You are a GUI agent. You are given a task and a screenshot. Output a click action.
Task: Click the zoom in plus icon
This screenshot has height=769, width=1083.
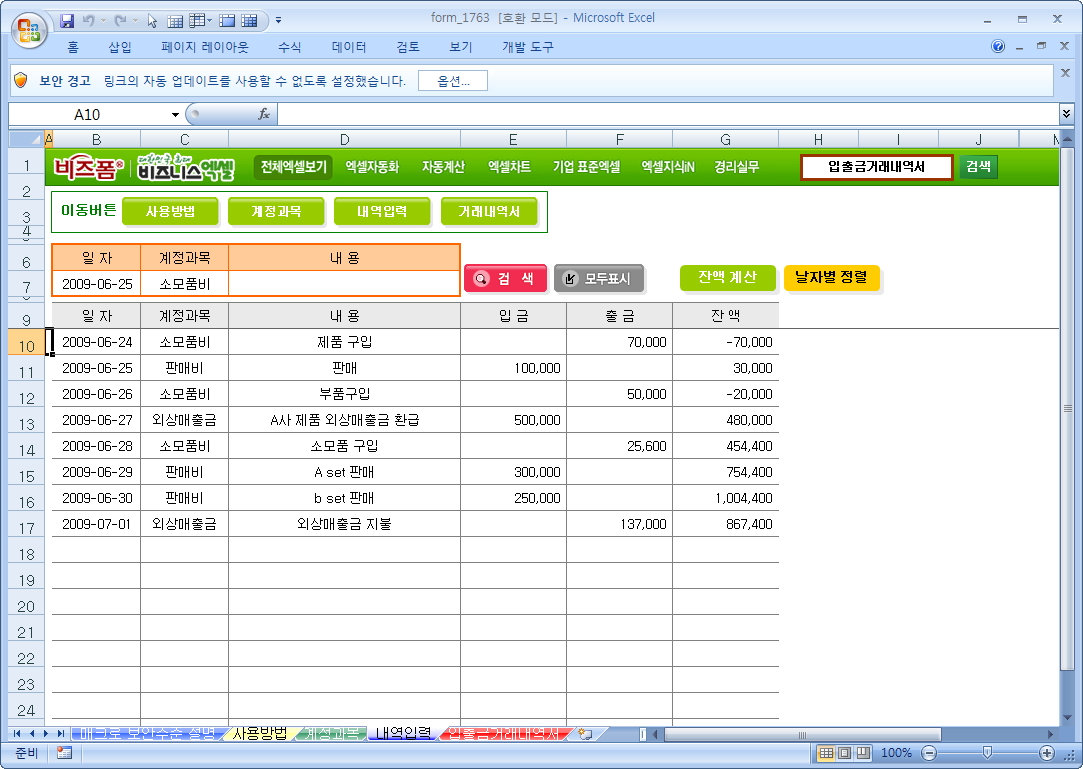tap(1046, 753)
